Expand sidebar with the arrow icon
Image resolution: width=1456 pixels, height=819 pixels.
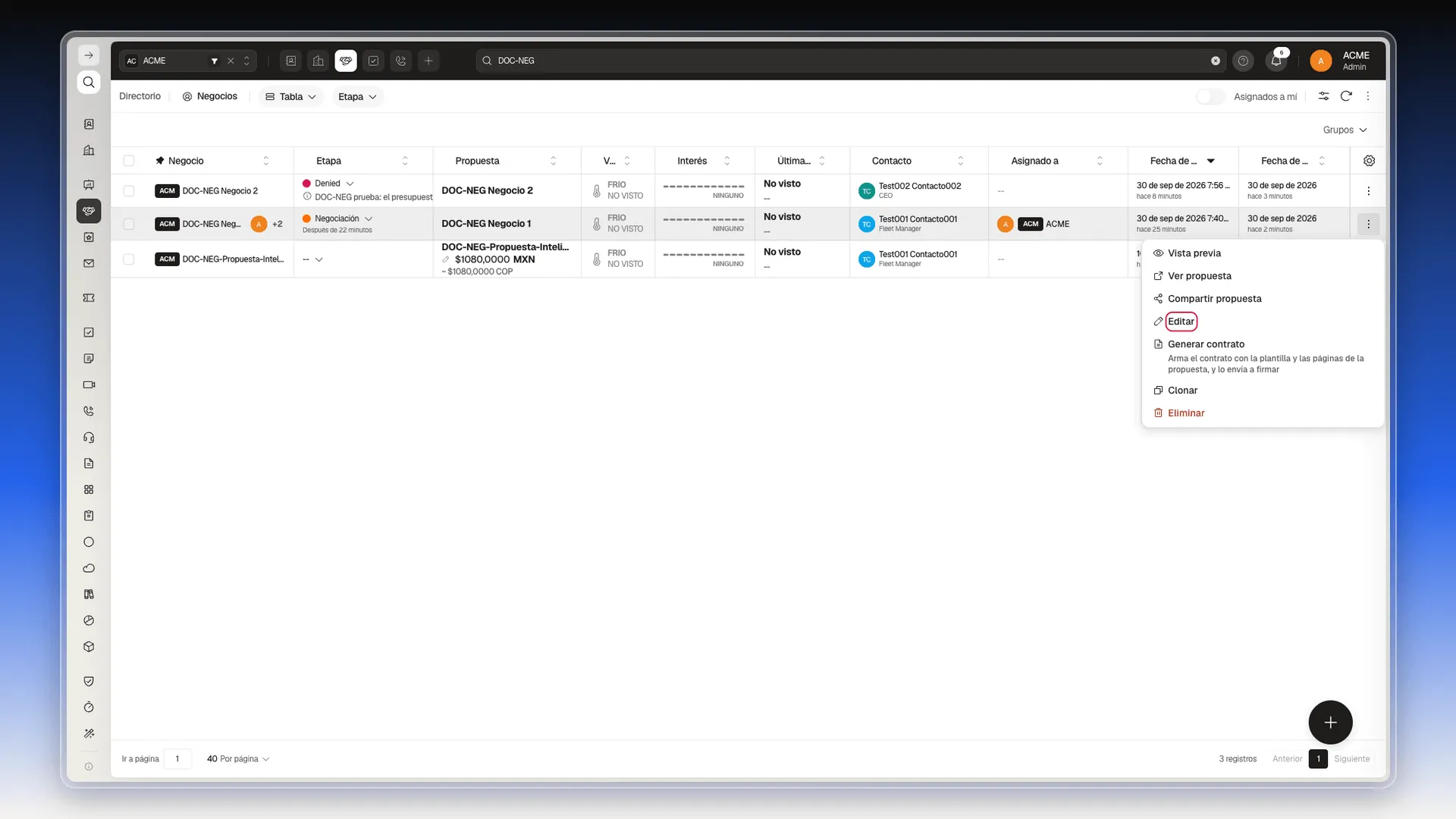click(x=89, y=55)
